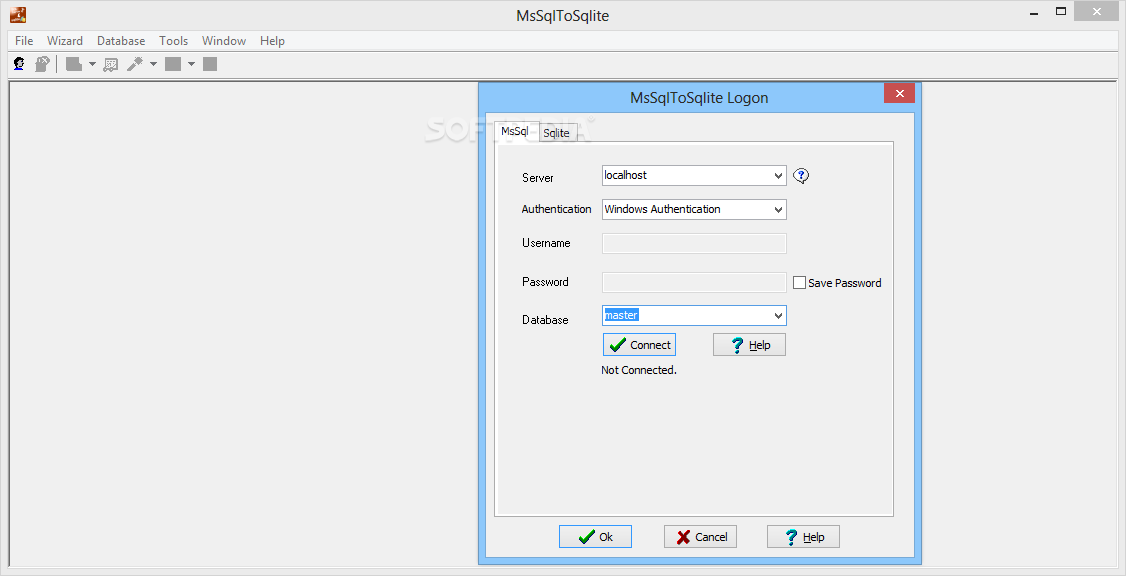Click the Help button beside Connect
Viewport: 1126px width, 576px height.
749,345
